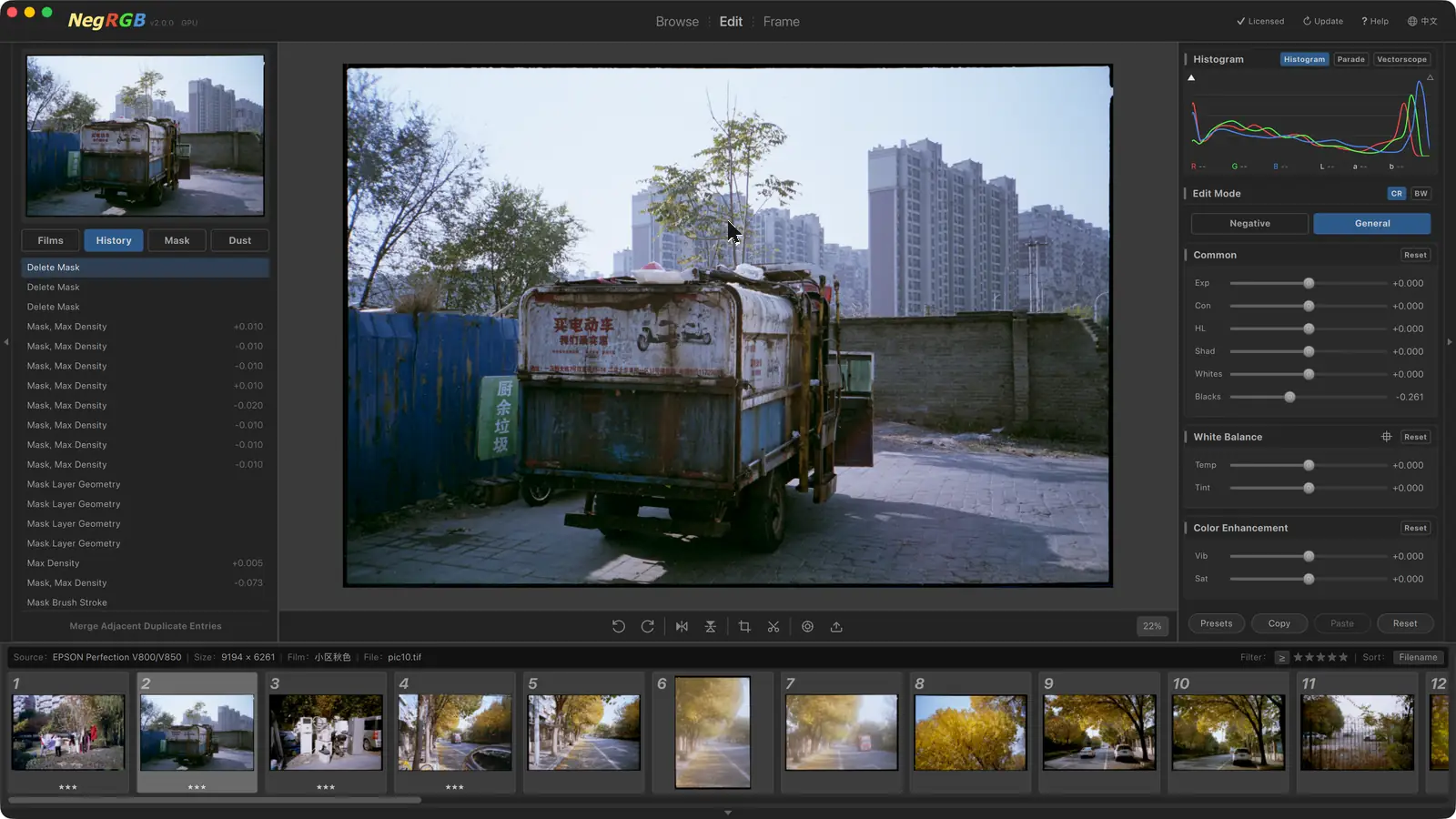
Task: Select the Histogram scope view
Action: coord(1304,59)
